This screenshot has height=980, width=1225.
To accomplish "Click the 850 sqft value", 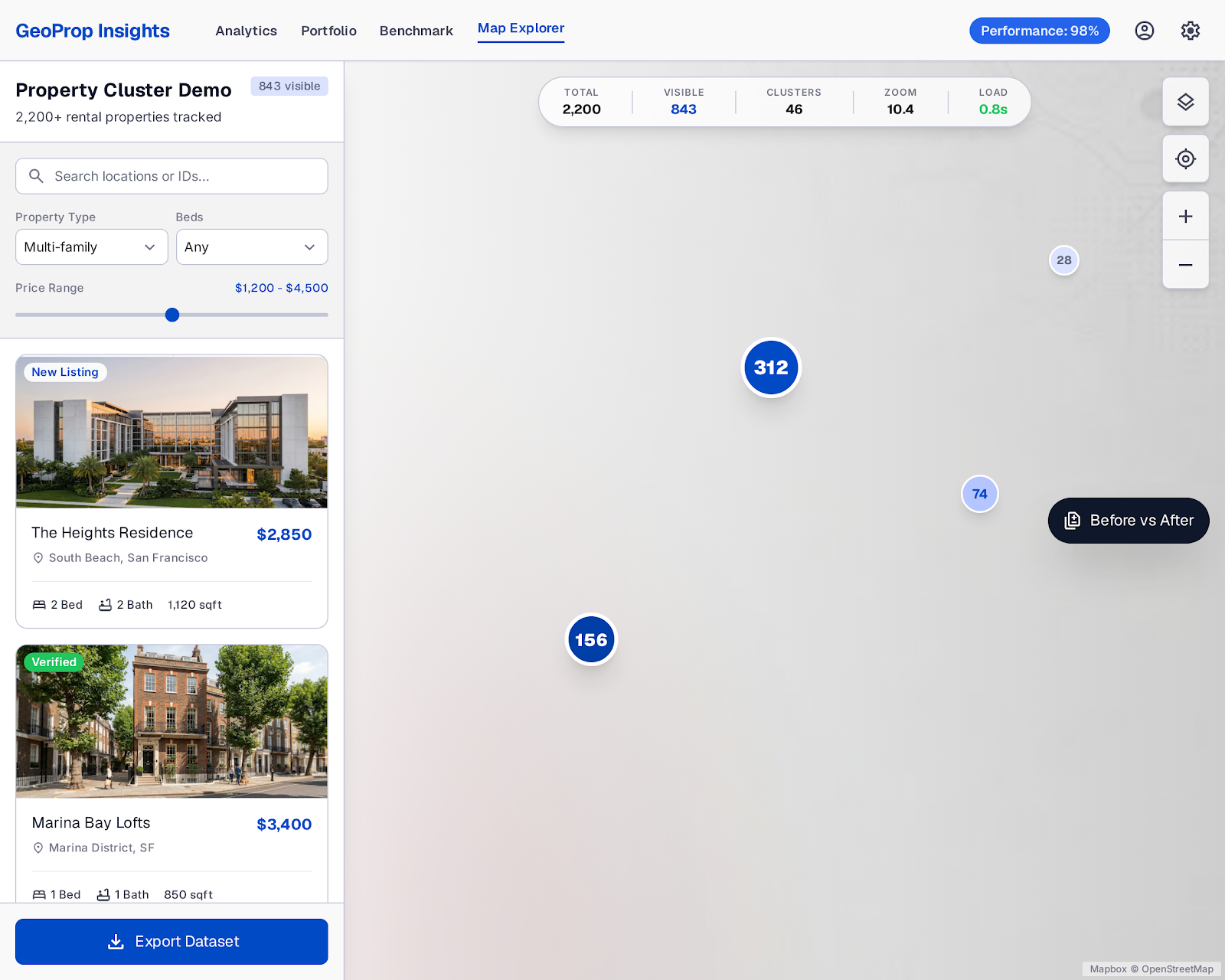I will tap(188, 895).
